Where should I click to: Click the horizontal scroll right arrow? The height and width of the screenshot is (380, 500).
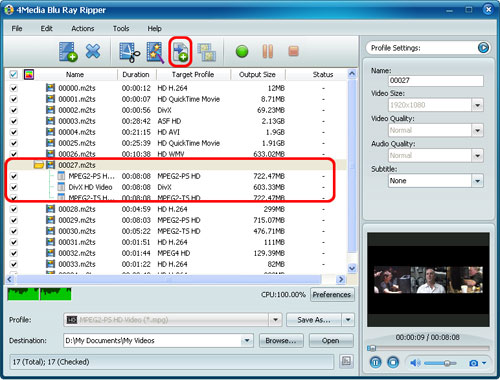(341, 279)
